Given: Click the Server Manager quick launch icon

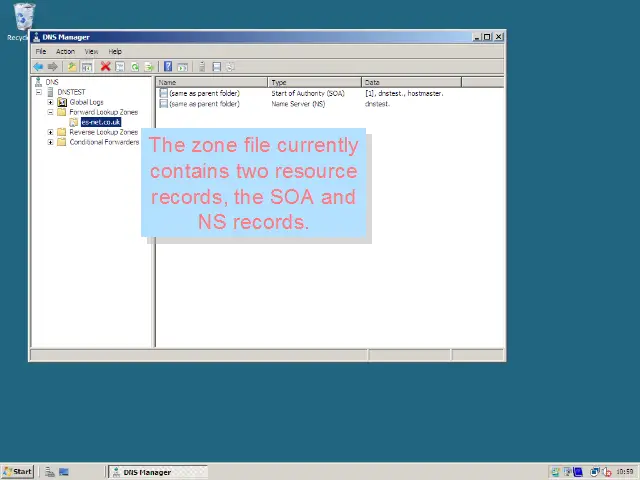Looking at the screenshot, I should 50,472.
